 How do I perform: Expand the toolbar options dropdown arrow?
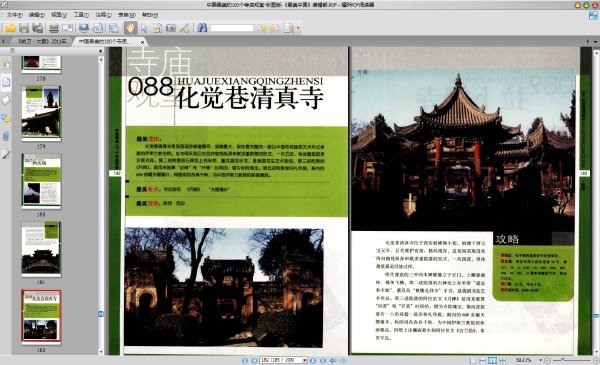coord(298,28)
